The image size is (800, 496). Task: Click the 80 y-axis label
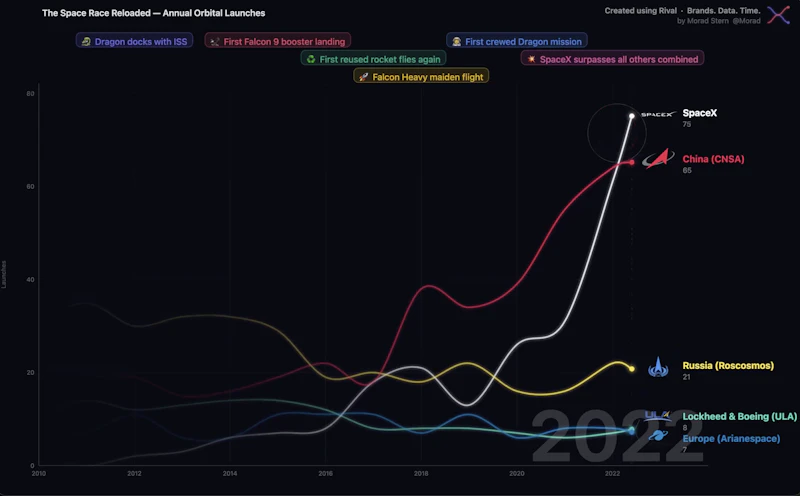(x=31, y=93)
